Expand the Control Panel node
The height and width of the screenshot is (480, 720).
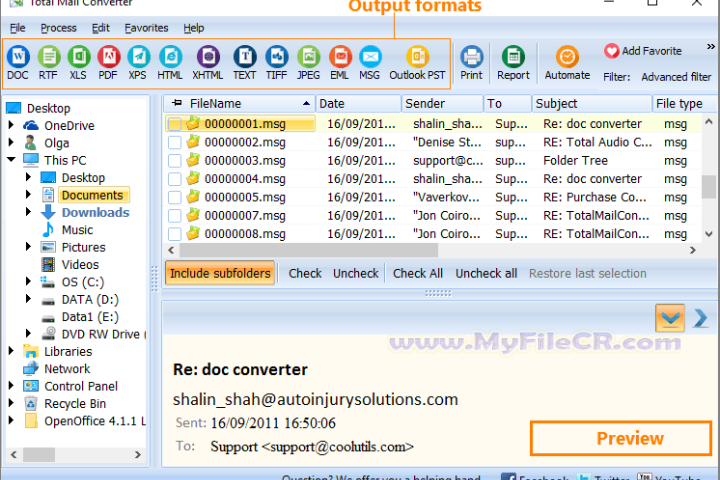[x=11, y=385]
